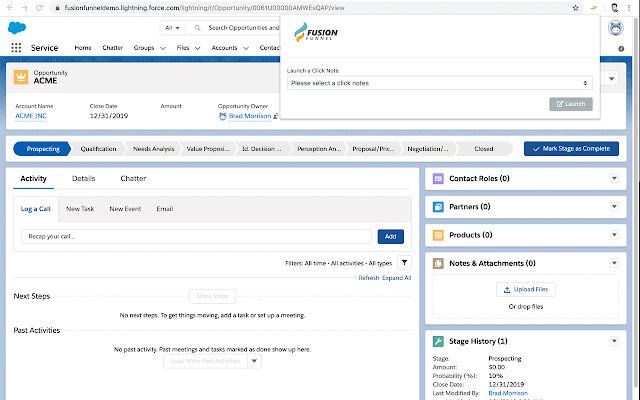
Task: Click the change owner icon after Brad Morrison
Action: point(276,116)
